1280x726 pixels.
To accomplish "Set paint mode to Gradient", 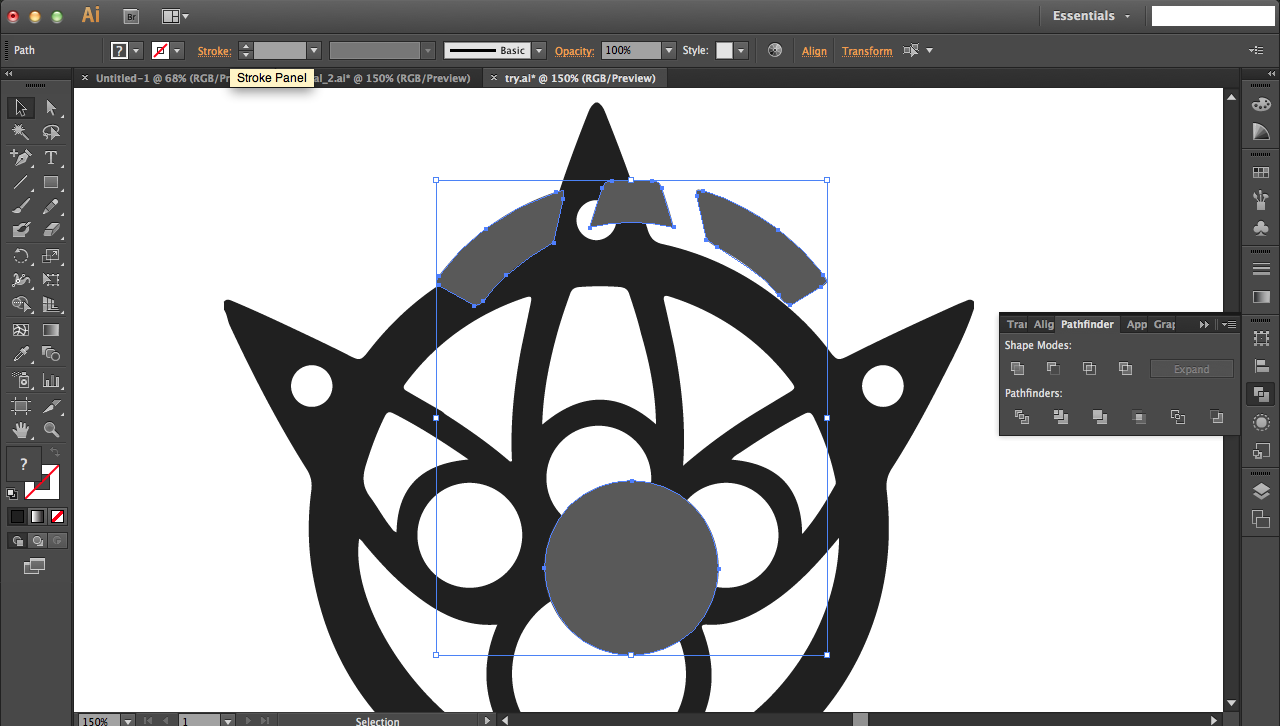I will [37, 516].
